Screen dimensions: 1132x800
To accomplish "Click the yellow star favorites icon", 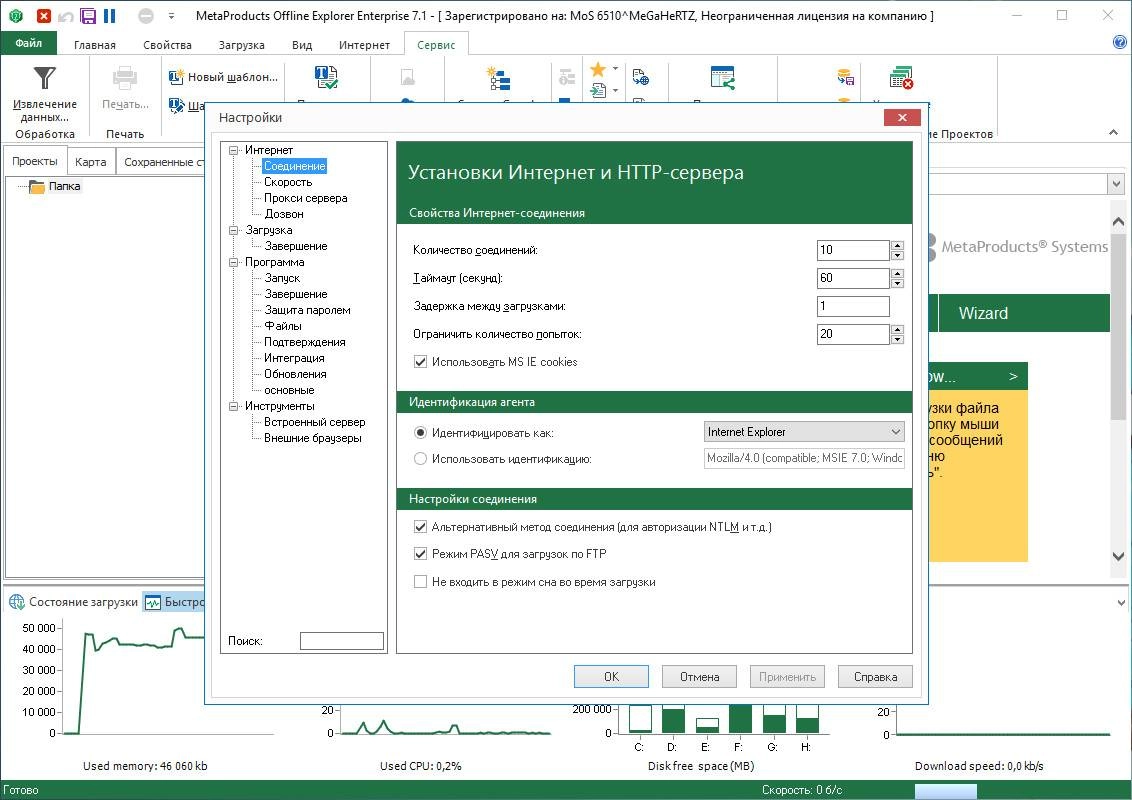I will pyautogui.click(x=598, y=69).
